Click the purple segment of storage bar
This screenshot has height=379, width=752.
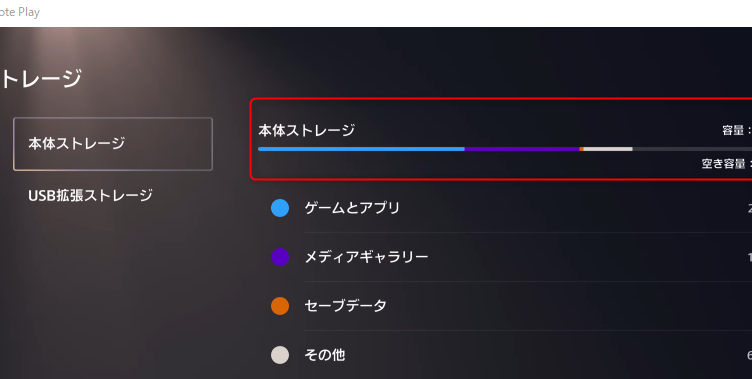coord(522,149)
